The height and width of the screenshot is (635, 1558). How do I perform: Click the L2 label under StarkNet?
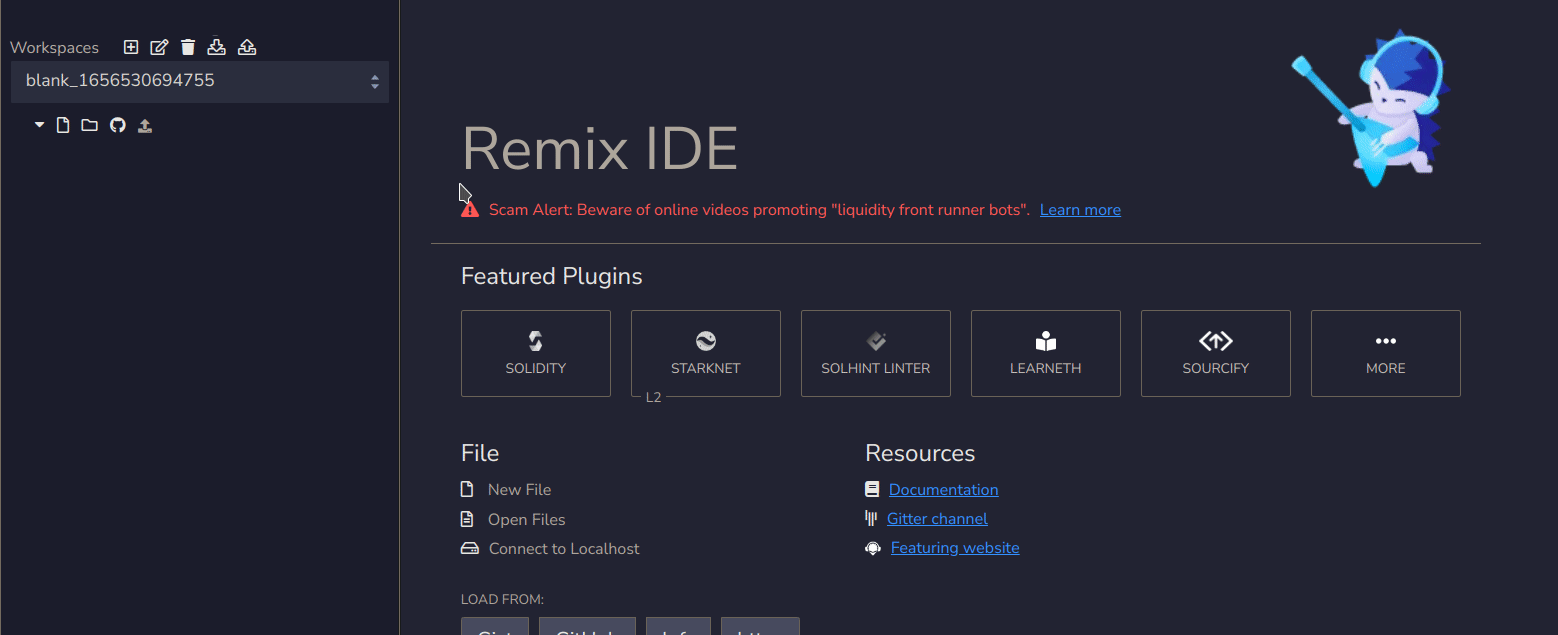654,397
